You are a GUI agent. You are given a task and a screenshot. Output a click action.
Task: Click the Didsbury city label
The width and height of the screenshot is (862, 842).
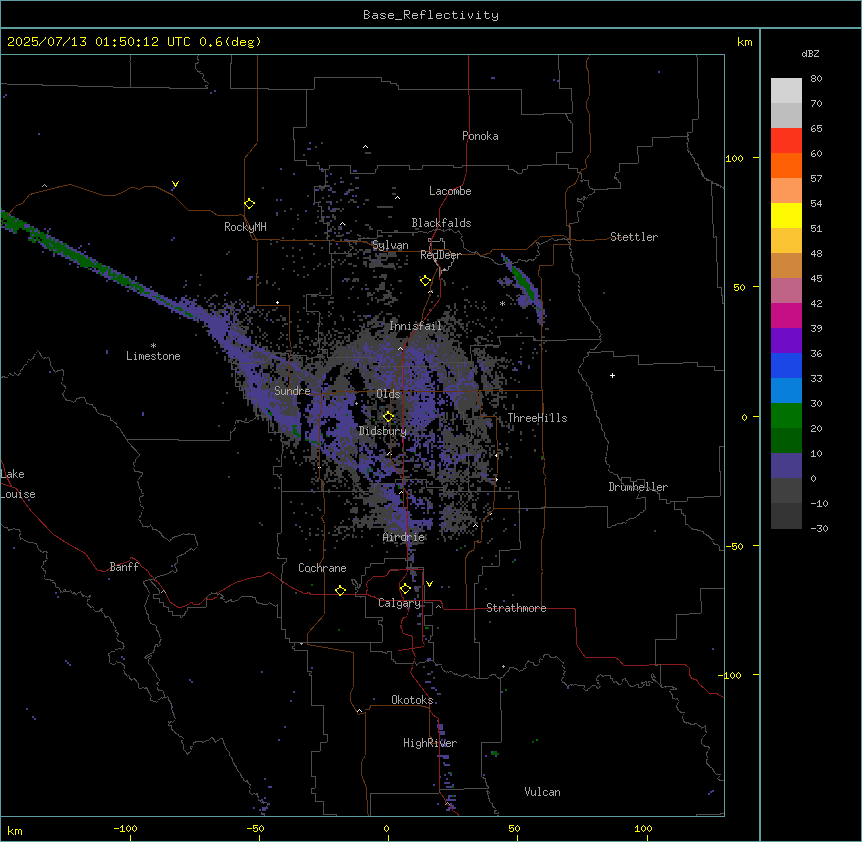(383, 431)
